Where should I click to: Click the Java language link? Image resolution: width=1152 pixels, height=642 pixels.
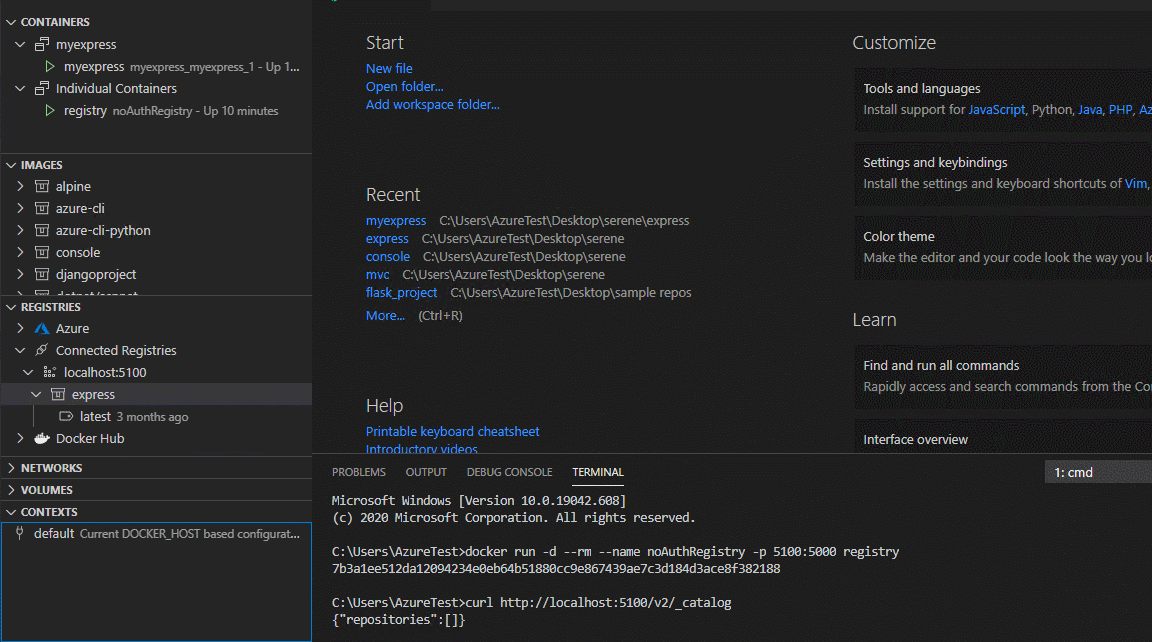click(x=1090, y=109)
